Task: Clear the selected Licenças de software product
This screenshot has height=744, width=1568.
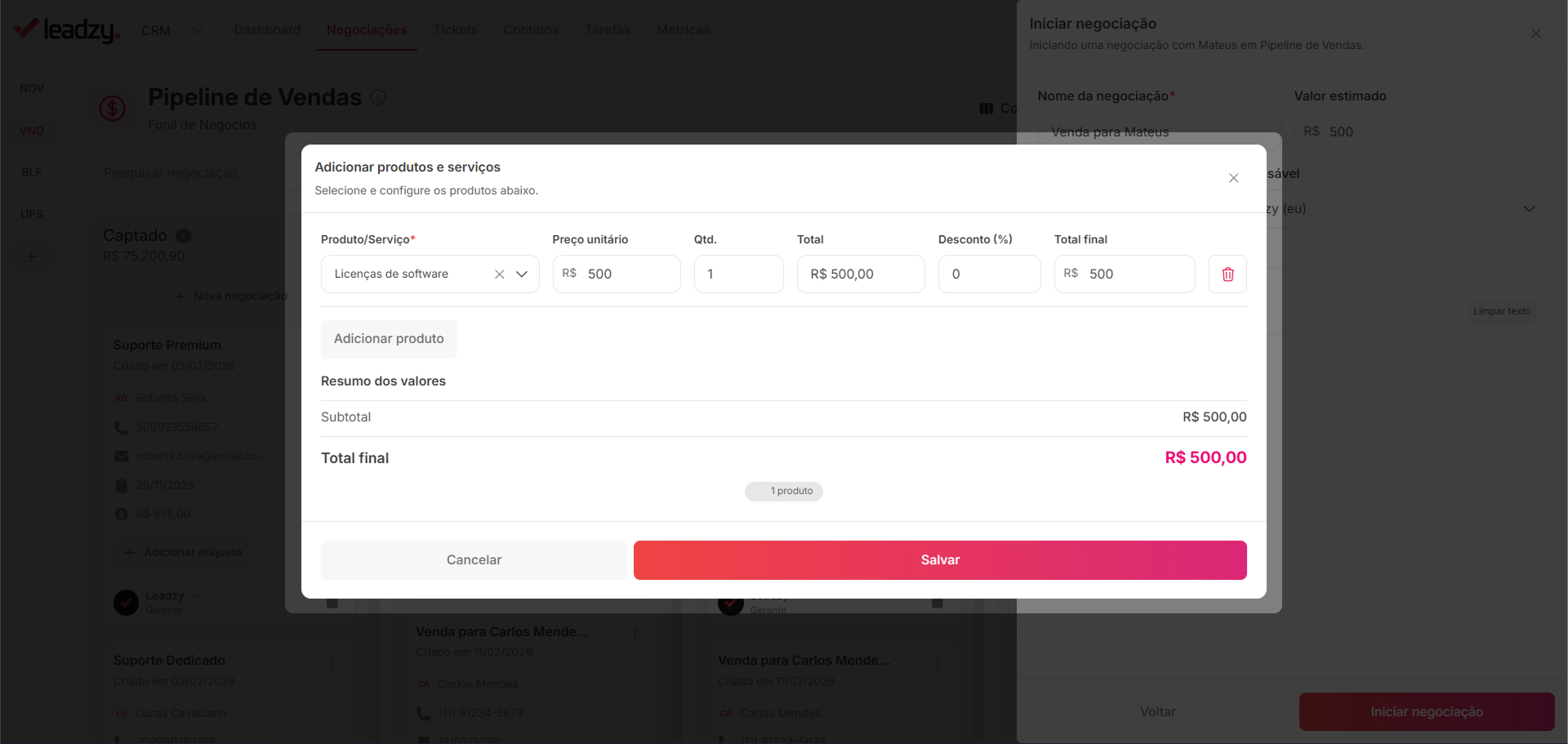Action: [500, 274]
